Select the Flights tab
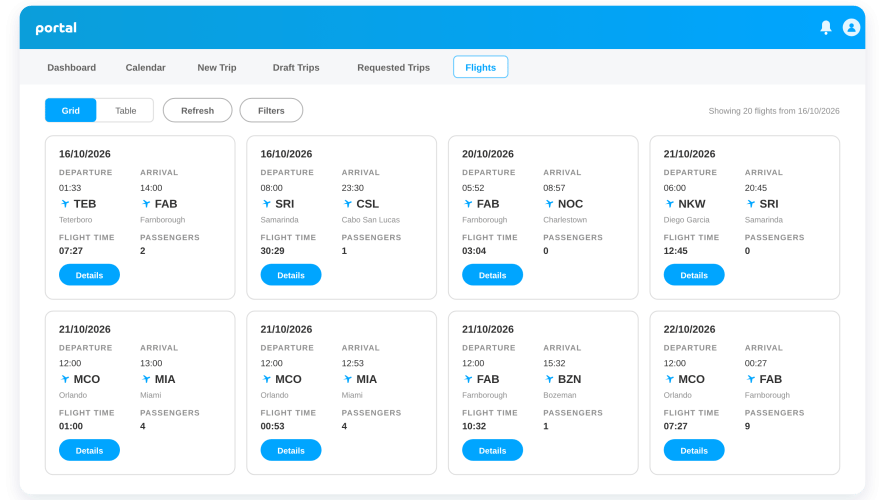 [x=480, y=67]
